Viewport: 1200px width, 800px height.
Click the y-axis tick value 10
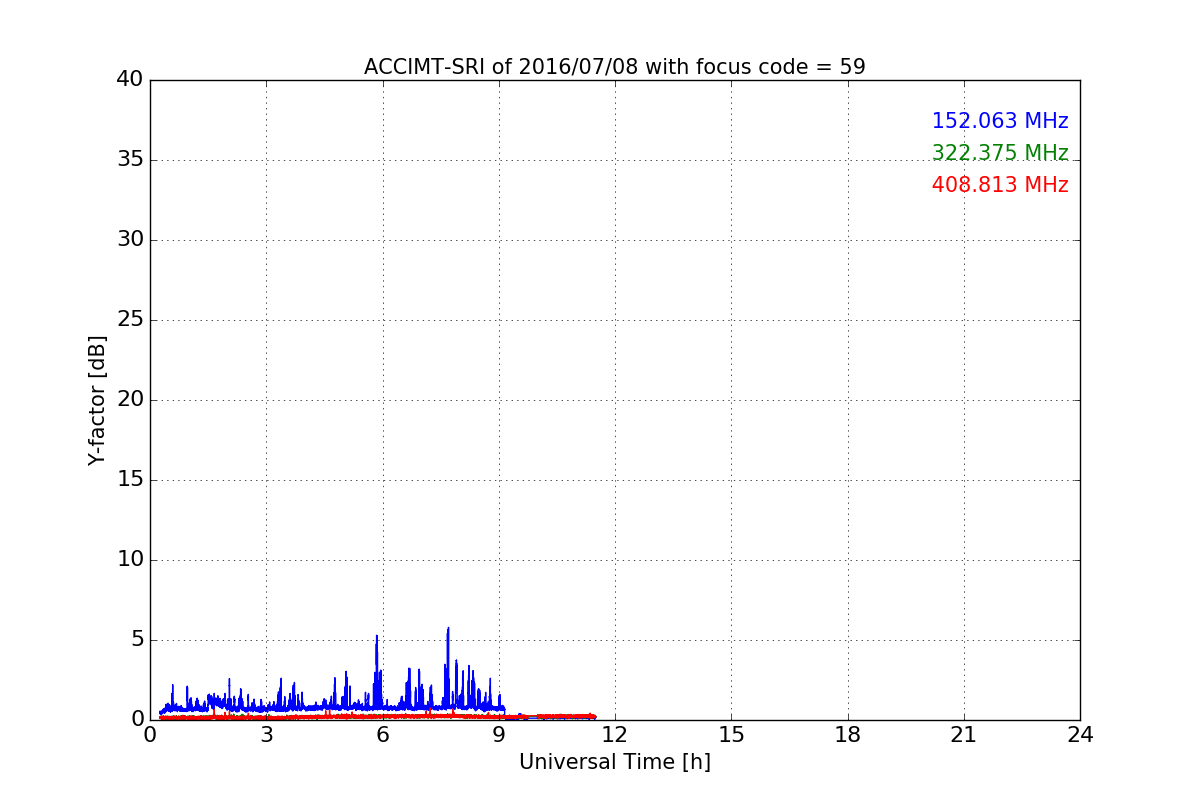[130, 560]
